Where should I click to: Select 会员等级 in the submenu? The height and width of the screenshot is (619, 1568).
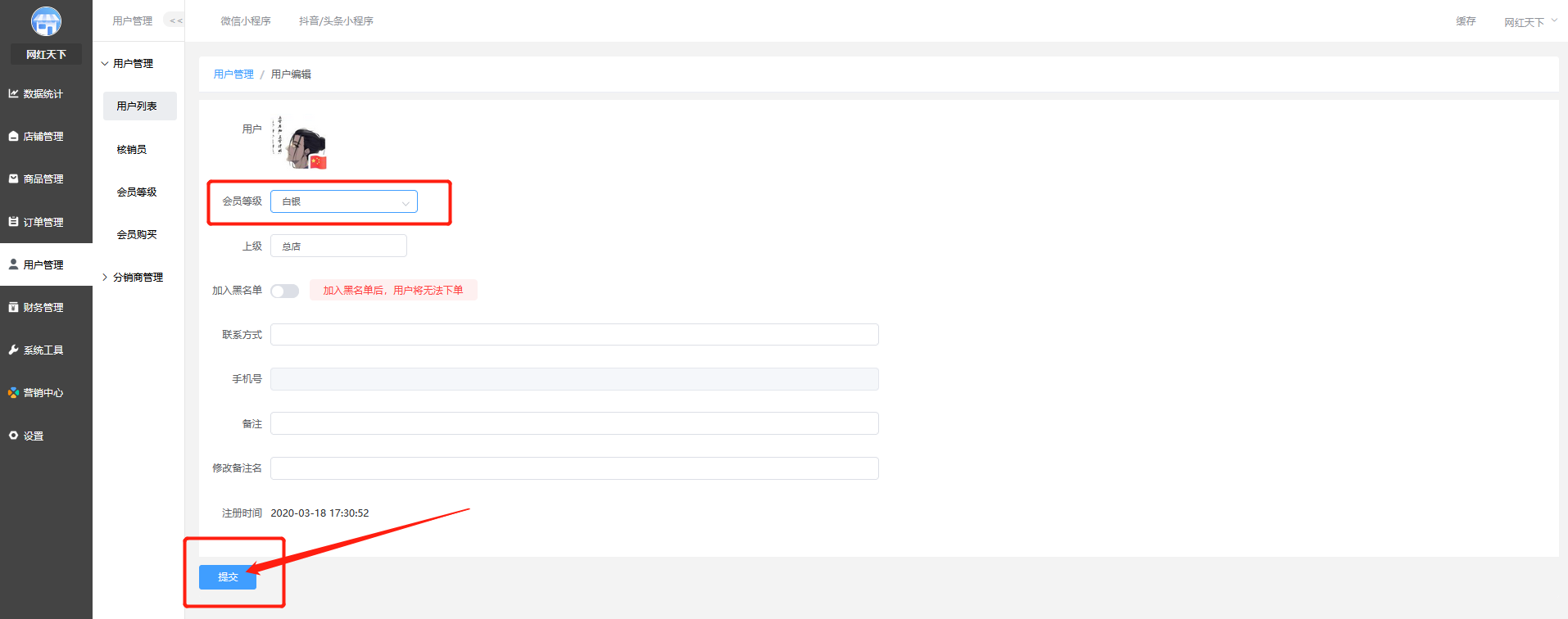pyautogui.click(x=137, y=192)
